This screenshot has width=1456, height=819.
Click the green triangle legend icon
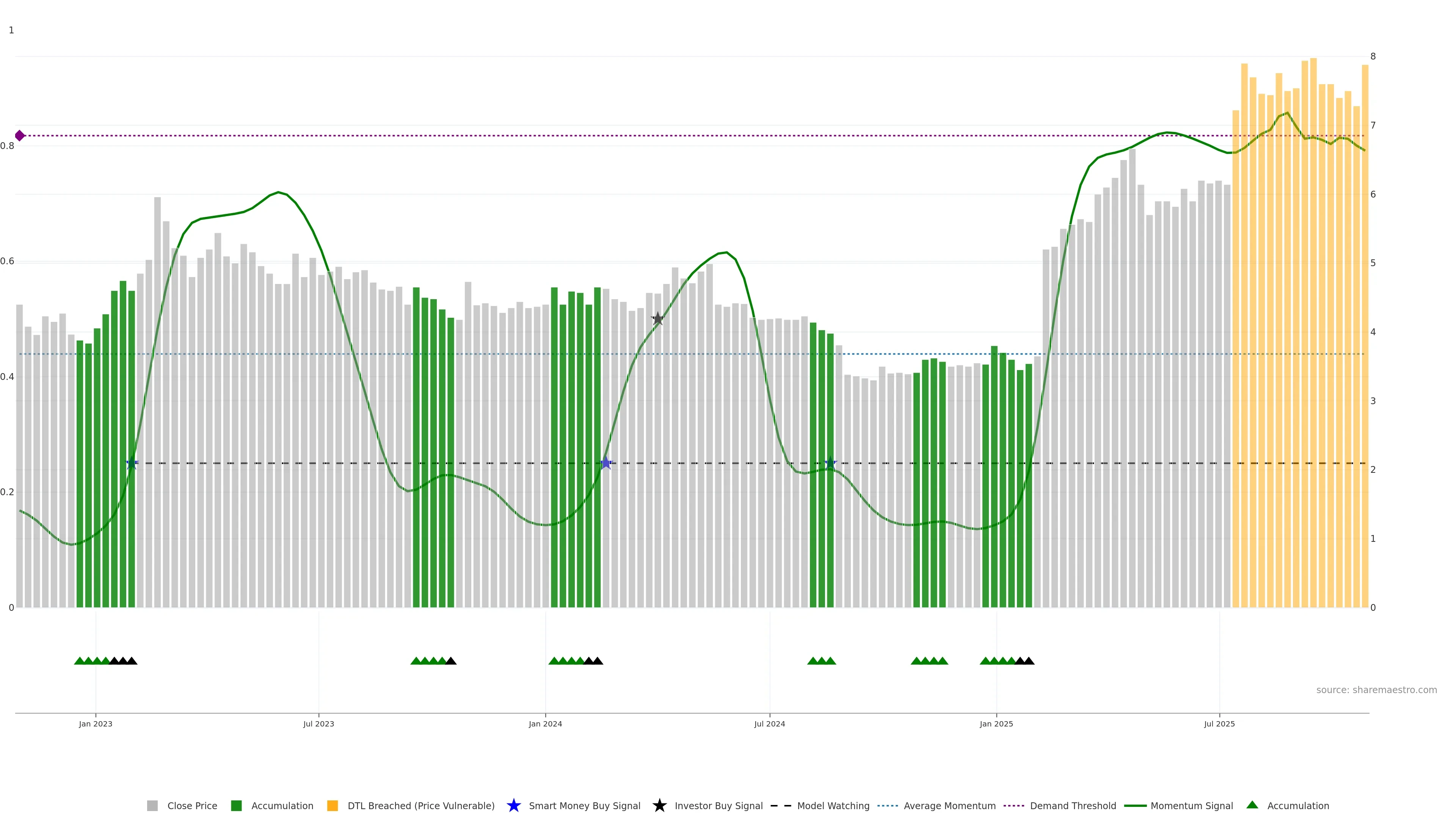(1252, 805)
